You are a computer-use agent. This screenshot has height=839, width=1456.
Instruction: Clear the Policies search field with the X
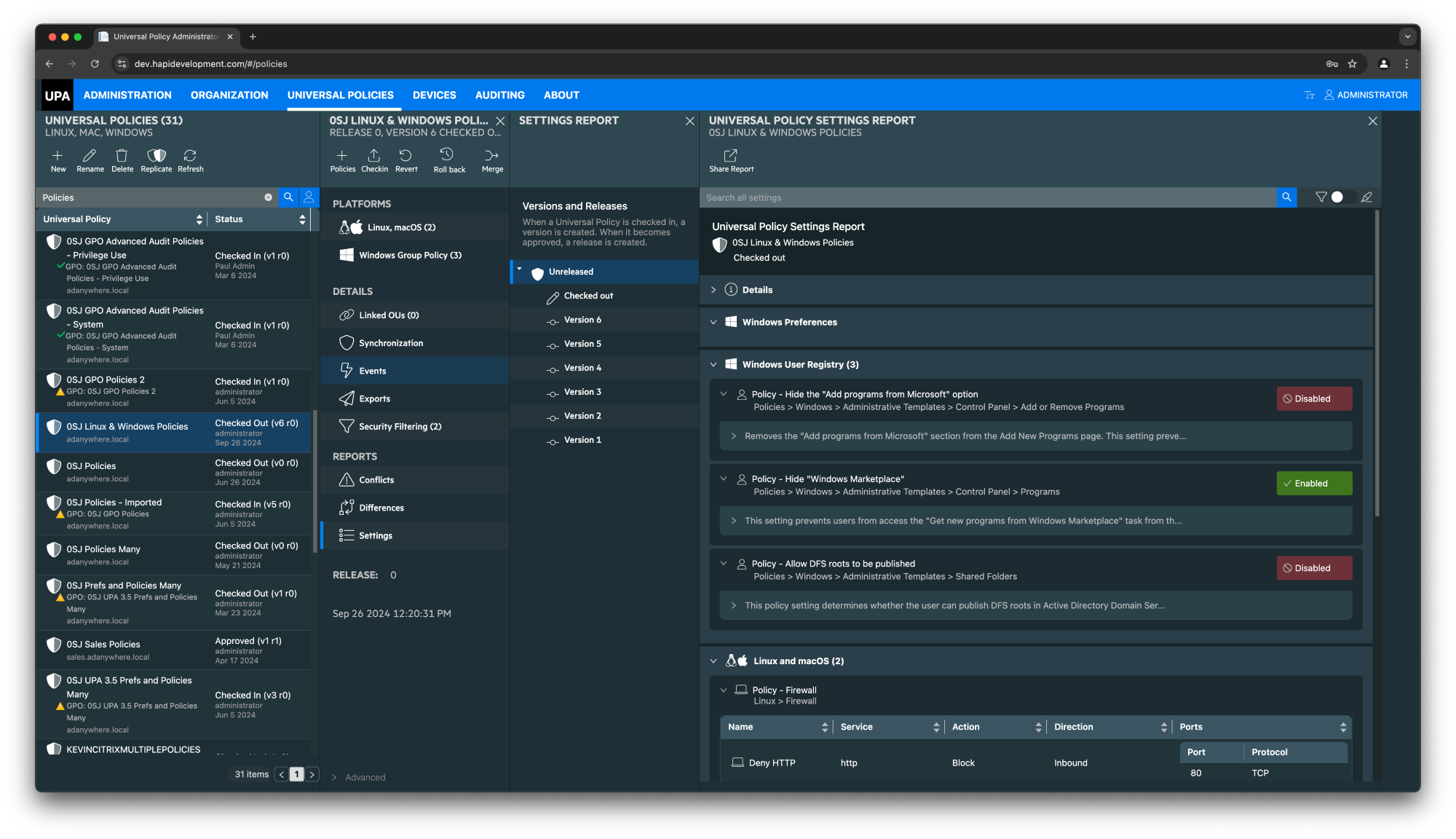[269, 197]
